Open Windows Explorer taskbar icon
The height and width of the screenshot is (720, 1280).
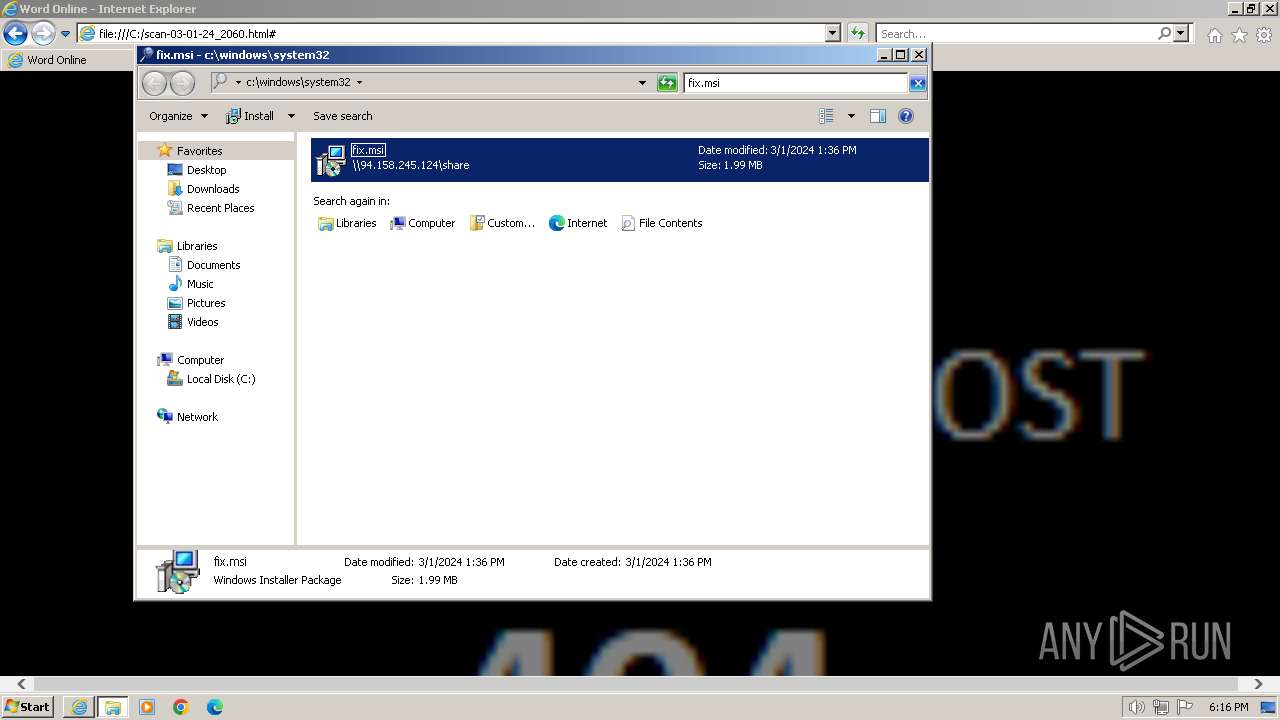(x=112, y=707)
